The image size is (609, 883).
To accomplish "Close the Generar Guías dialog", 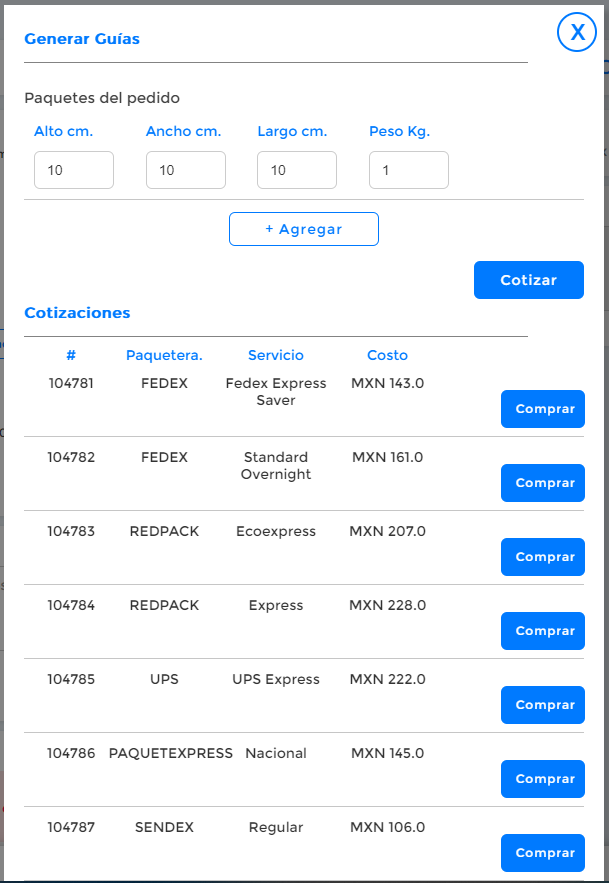I will click(x=577, y=33).
